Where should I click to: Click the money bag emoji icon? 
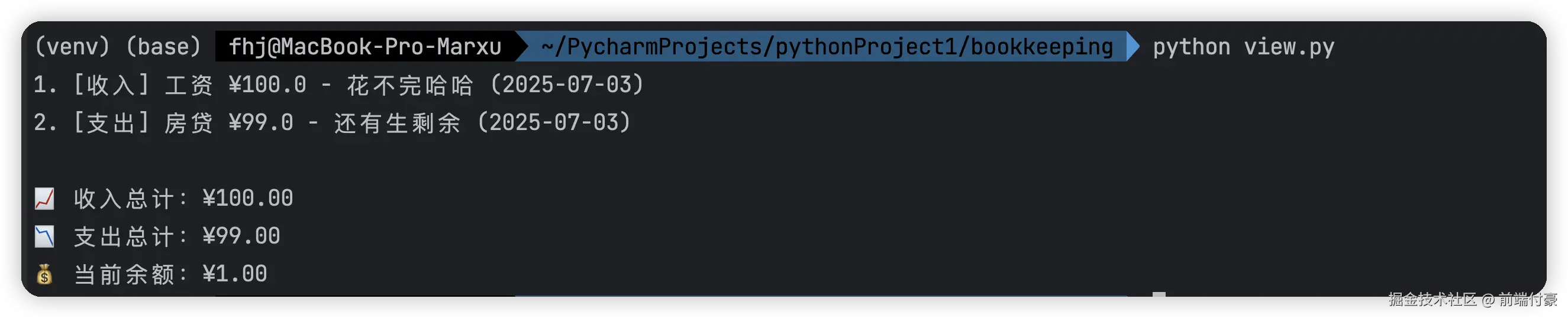pos(44,275)
